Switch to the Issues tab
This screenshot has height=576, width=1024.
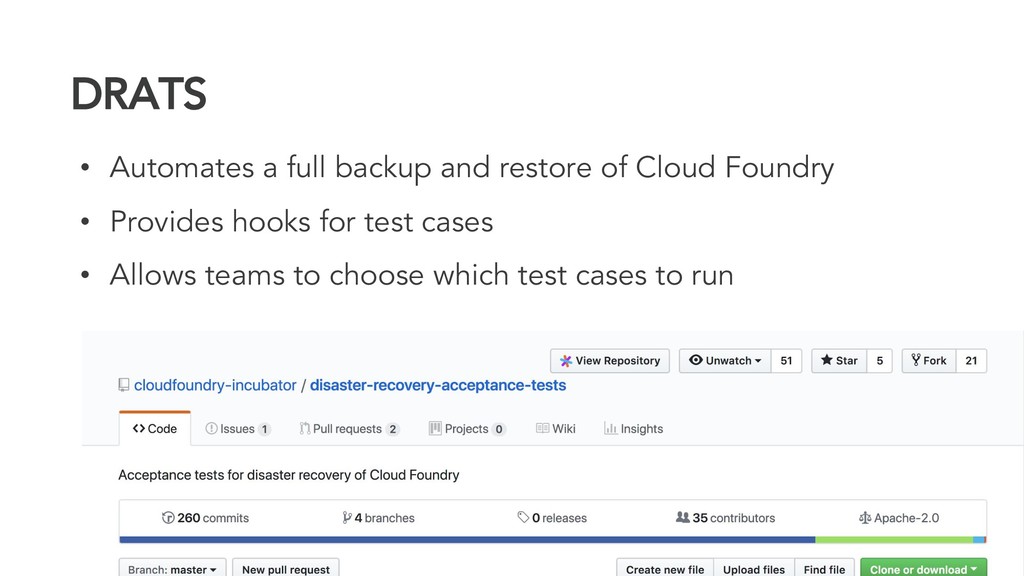click(x=238, y=429)
